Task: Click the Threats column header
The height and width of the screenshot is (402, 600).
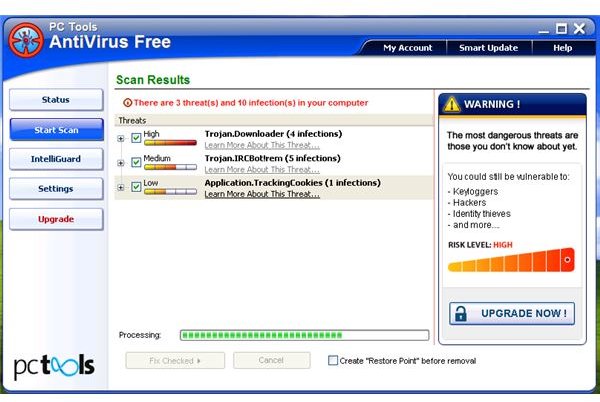Action: (x=274, y=120)
